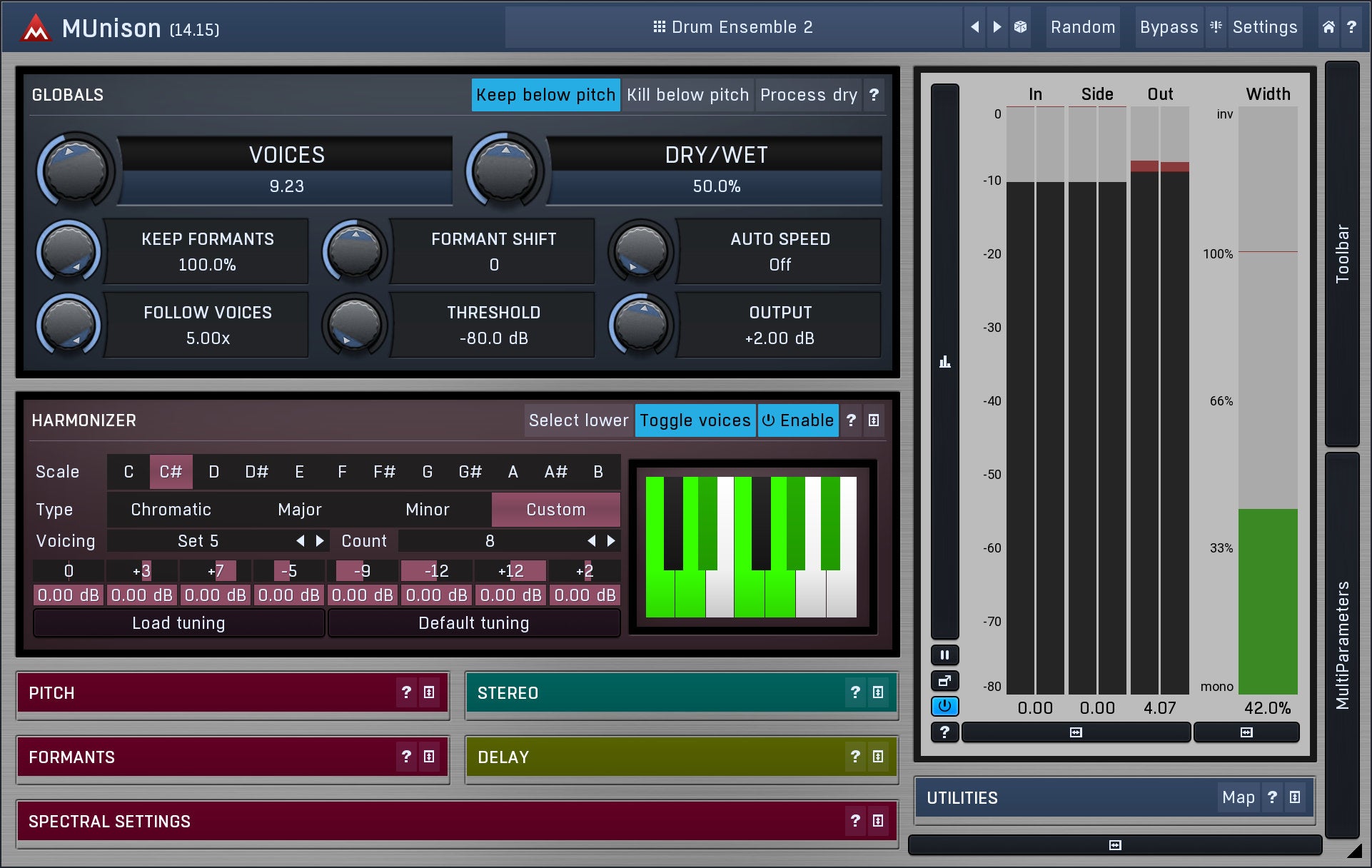Click the Random button
The height and width of the screenshot is (868, 1372).
(1082, 27)
